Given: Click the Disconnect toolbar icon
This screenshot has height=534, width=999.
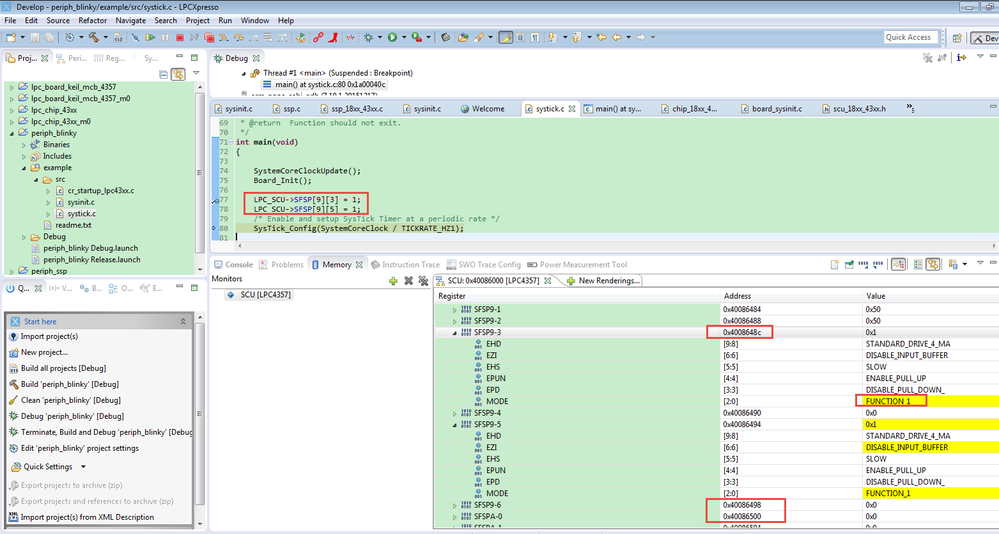Looking at the screenshot, I should click(194, 38).
